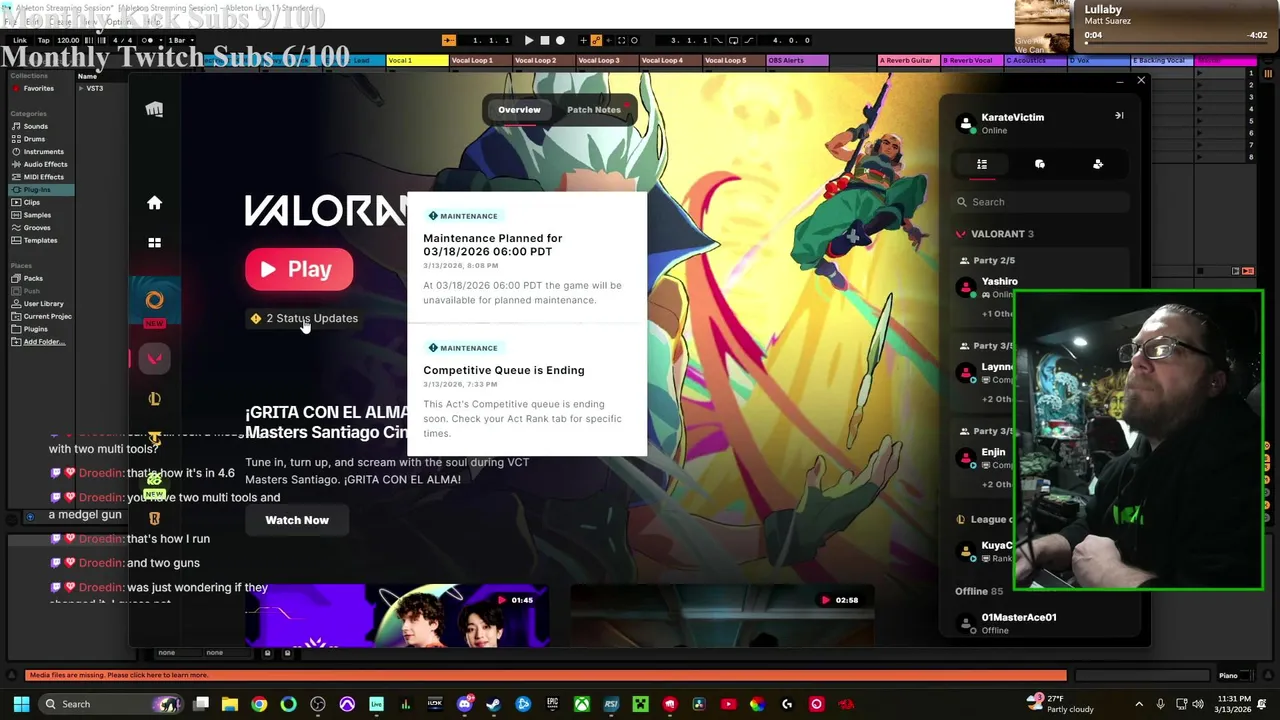Screen dimensions: 1280x720
Task: Open the Xbox app from the taskbar
Action: tap(581, 704)
